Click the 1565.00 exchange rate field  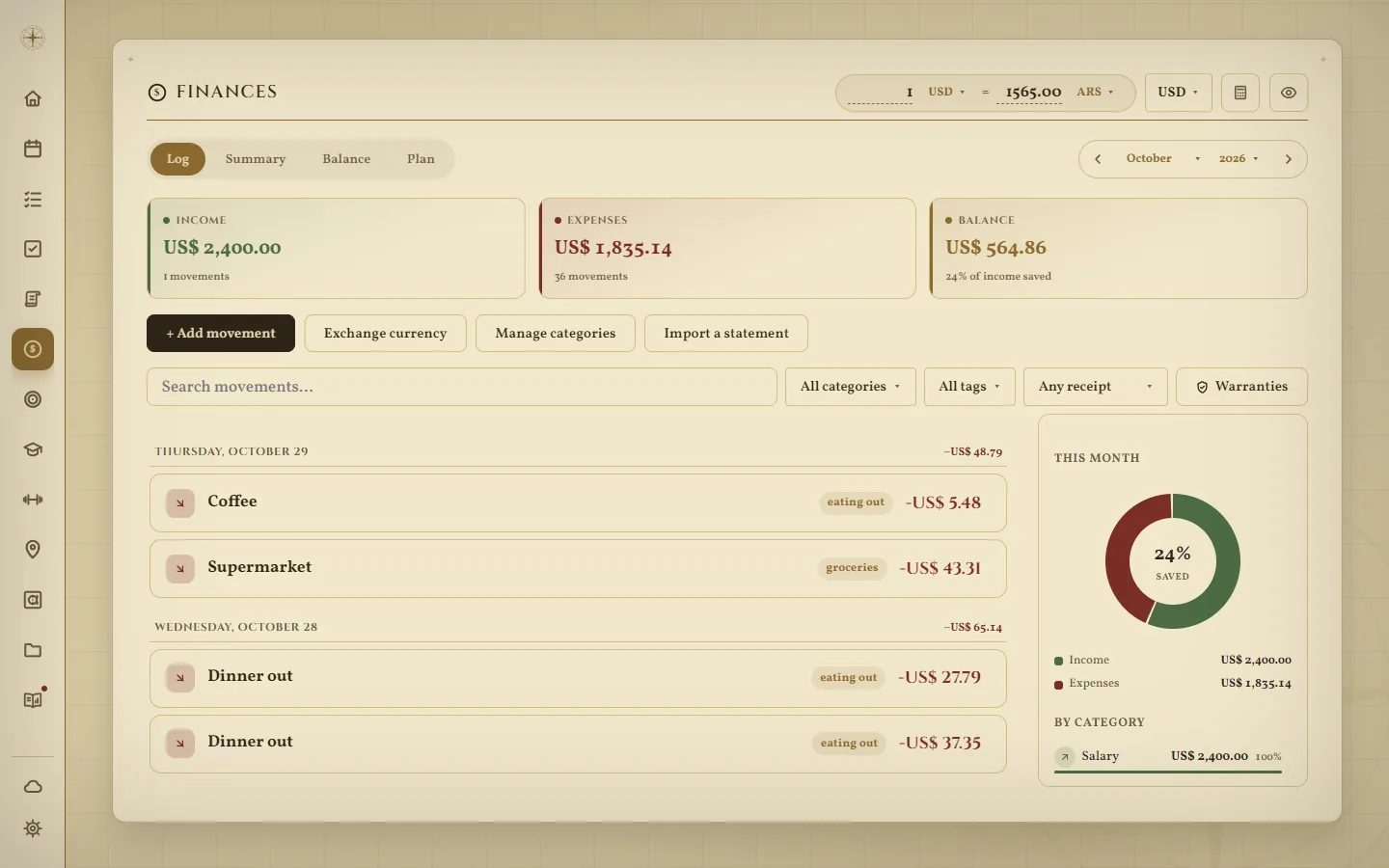pos(1029,93)
